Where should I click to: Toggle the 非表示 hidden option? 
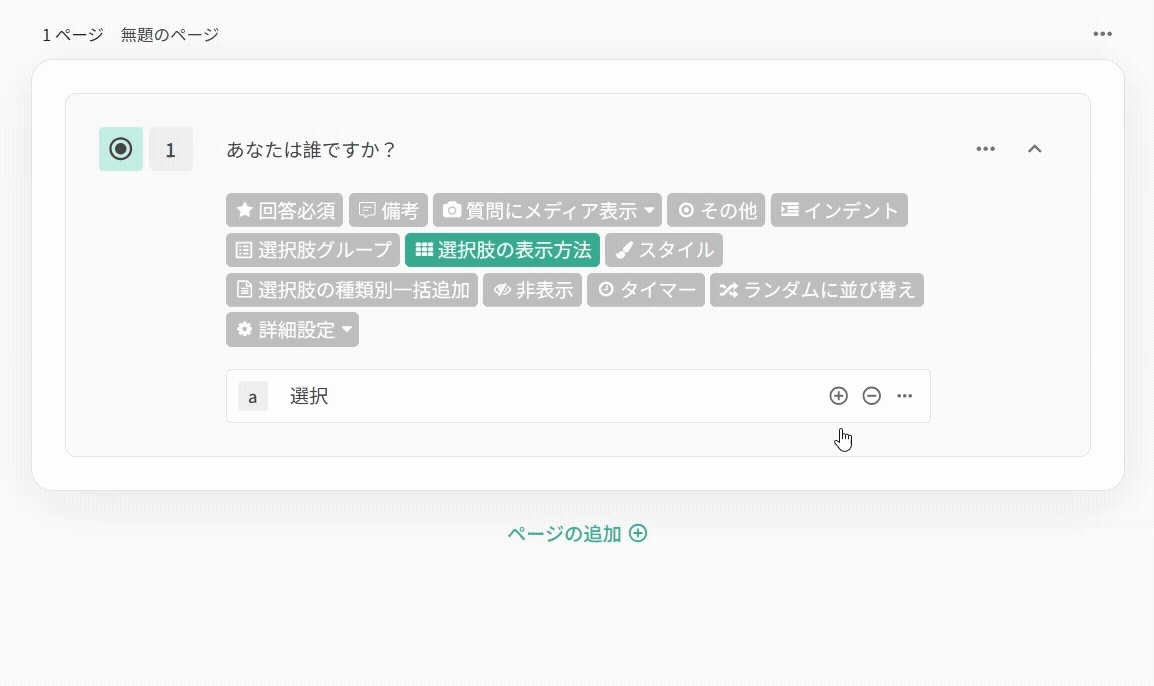point(533,290)
